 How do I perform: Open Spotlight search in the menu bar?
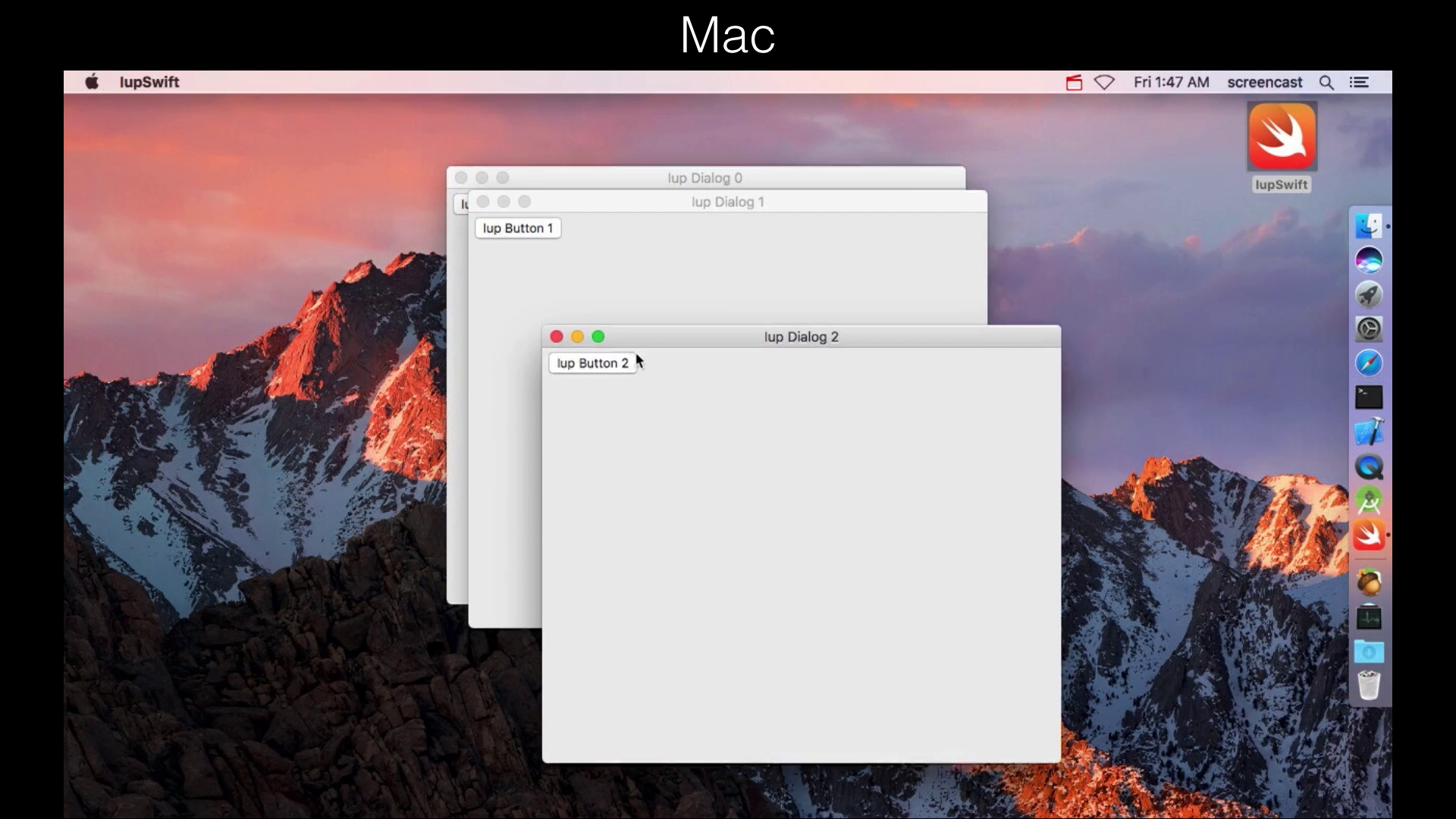1326,82
